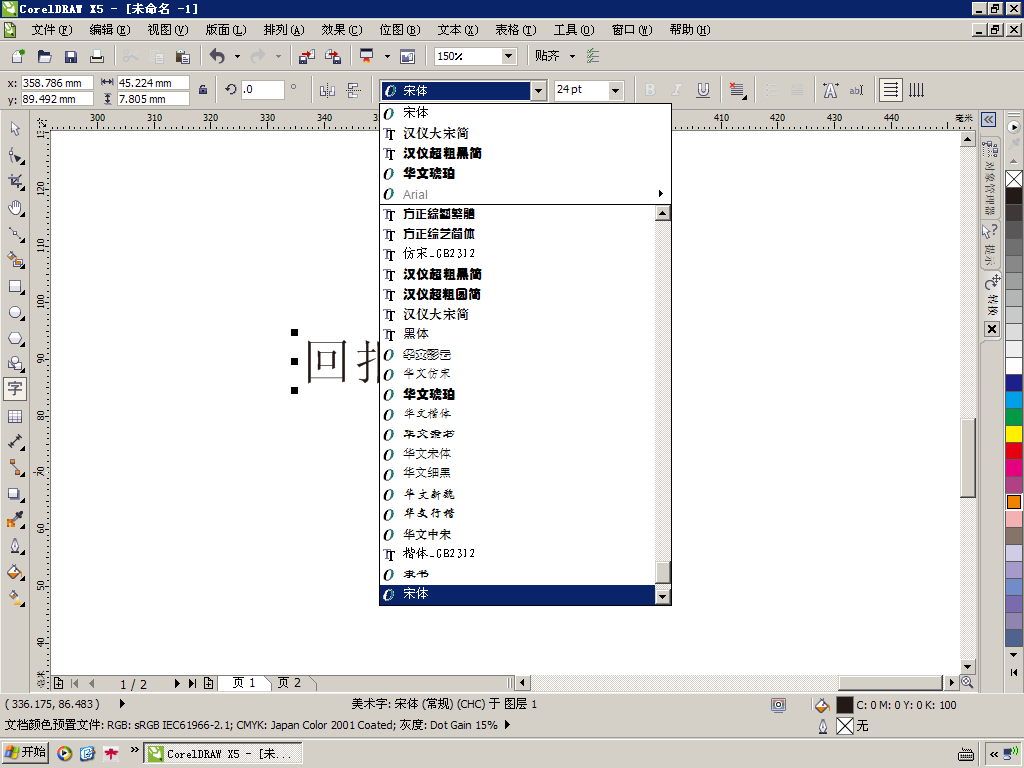Select the Text tool (字)
The width and height of the screenshot is (1024, 768).
click(x=15, y=389)
